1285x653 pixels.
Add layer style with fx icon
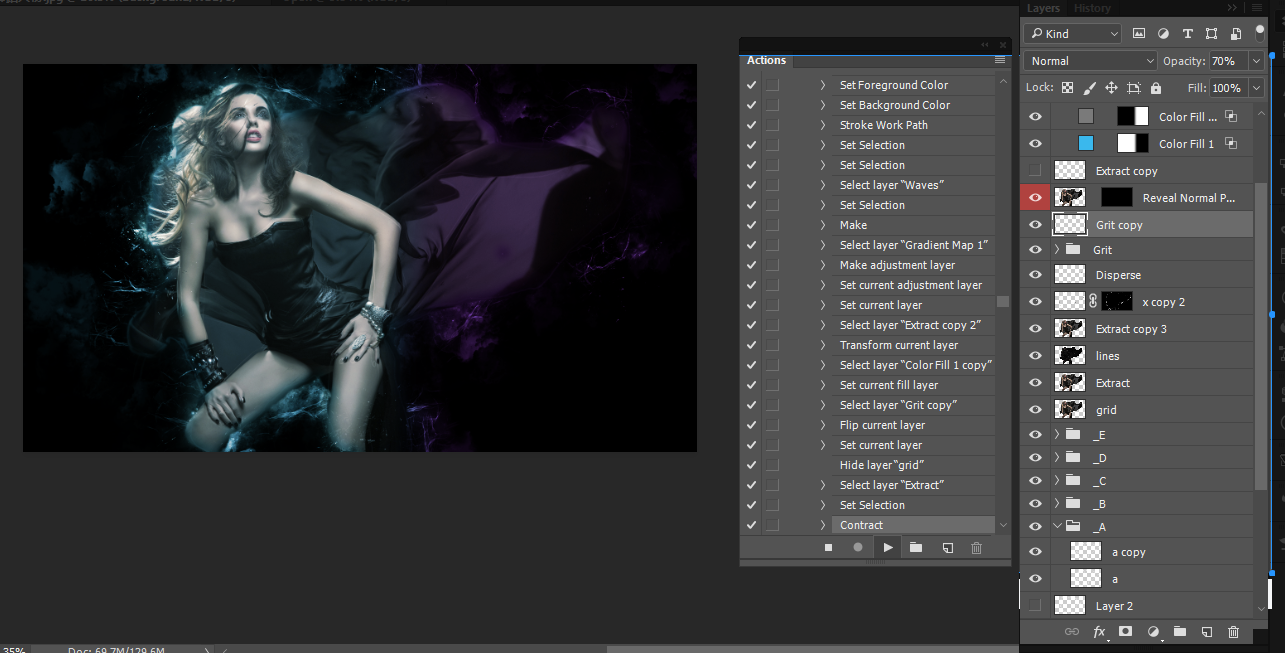1099,632
